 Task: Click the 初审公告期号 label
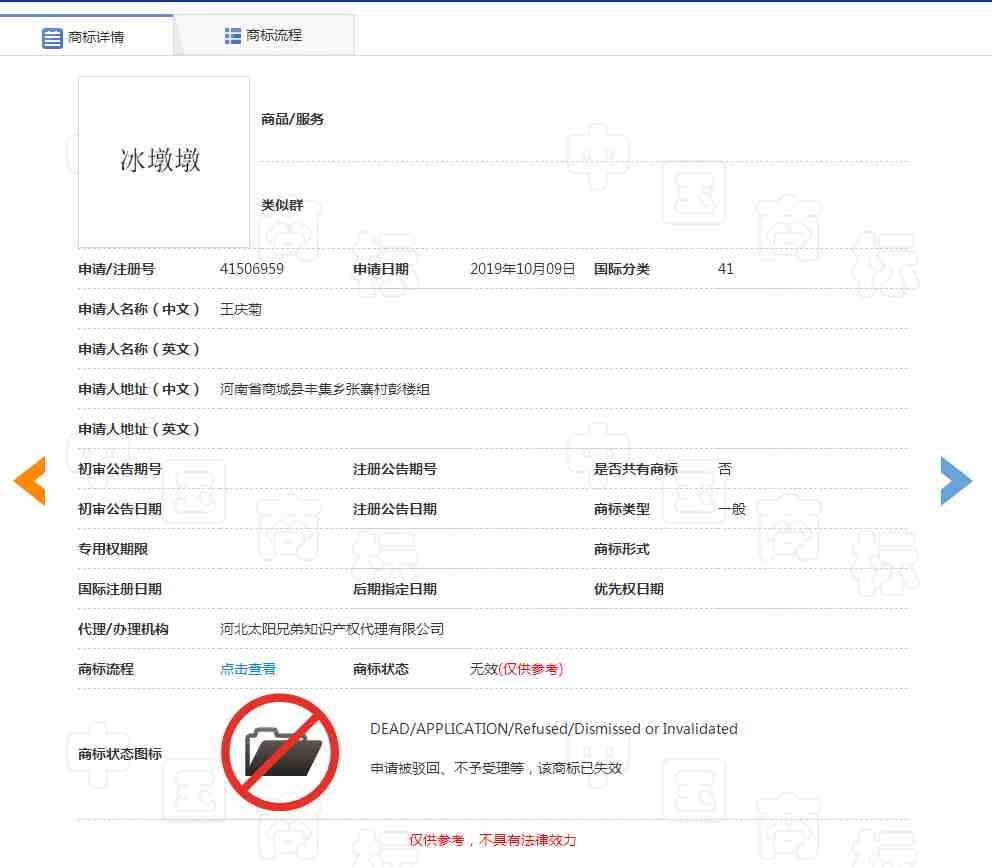[120, 469]
